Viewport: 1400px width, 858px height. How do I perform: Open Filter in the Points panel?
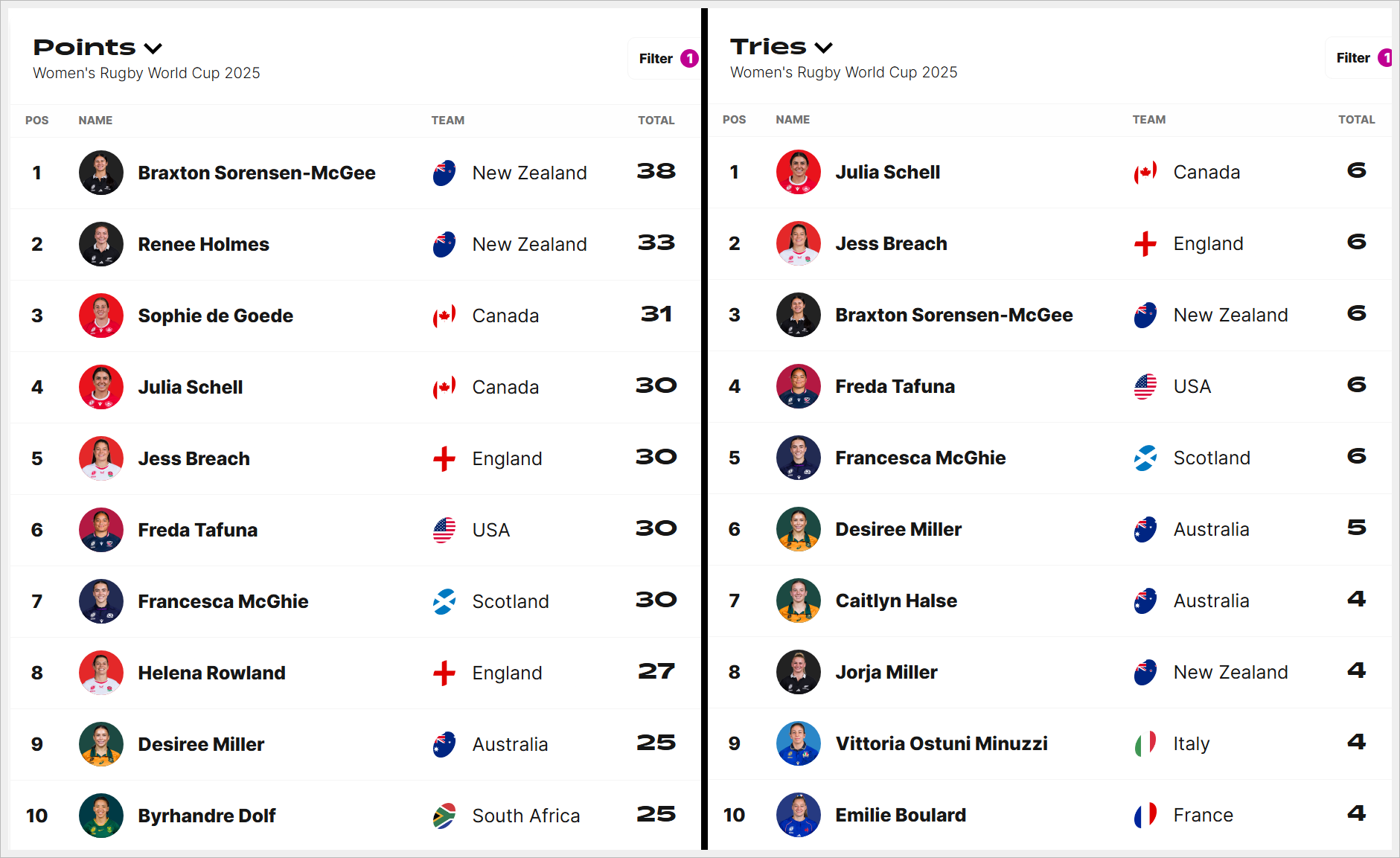pyautogui.click(x=665, y=59)
